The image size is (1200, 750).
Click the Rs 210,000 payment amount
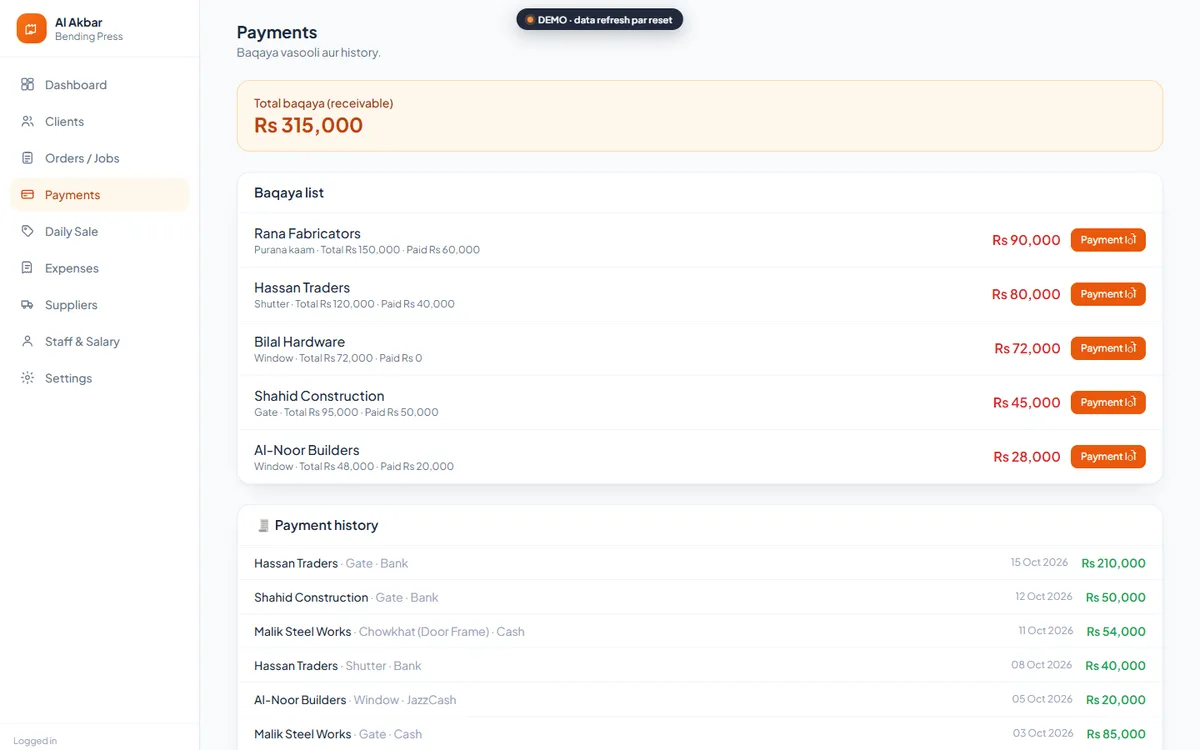click(1114, 563)
